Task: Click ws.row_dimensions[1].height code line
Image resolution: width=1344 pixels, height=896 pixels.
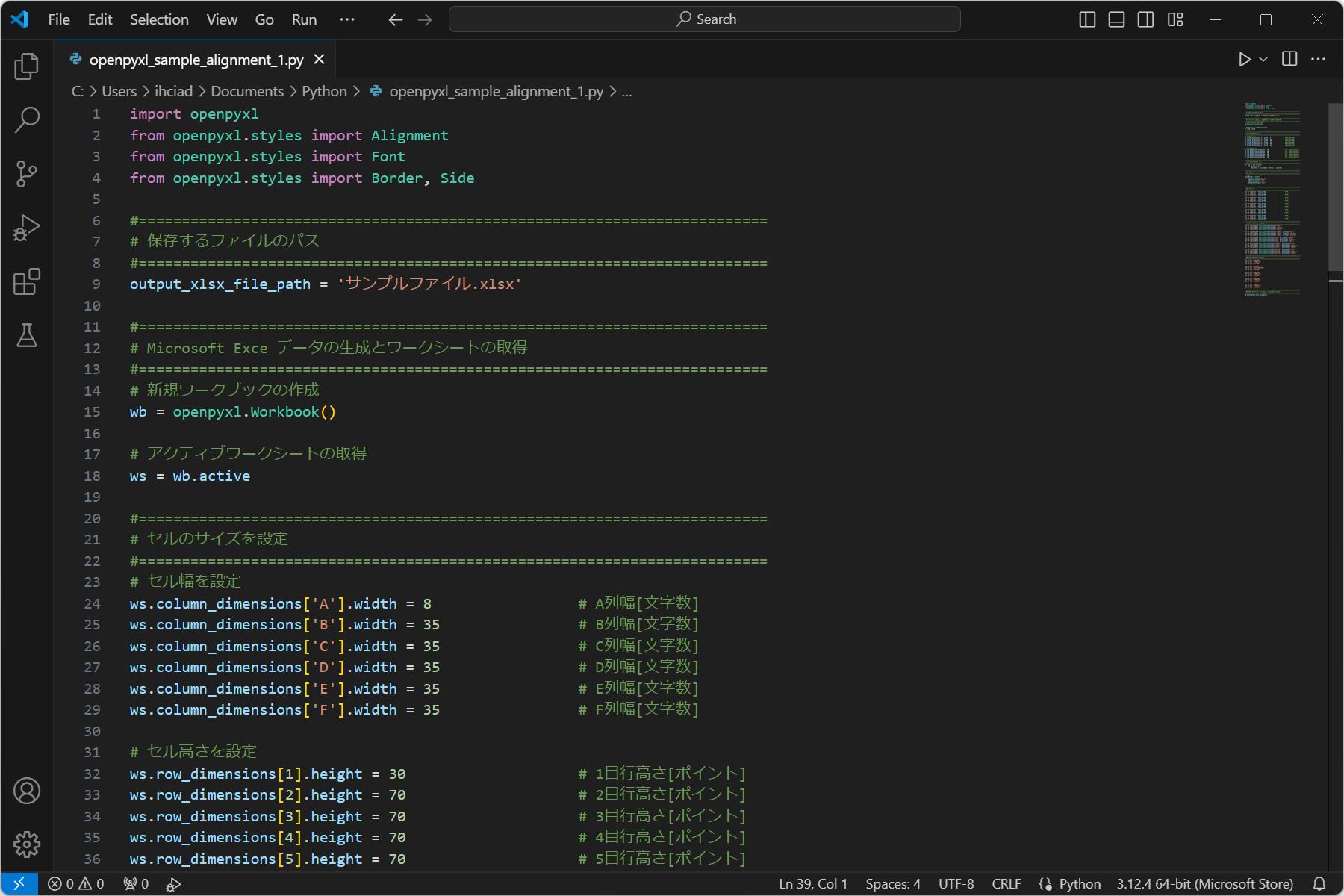Action: tap(267, 774)
